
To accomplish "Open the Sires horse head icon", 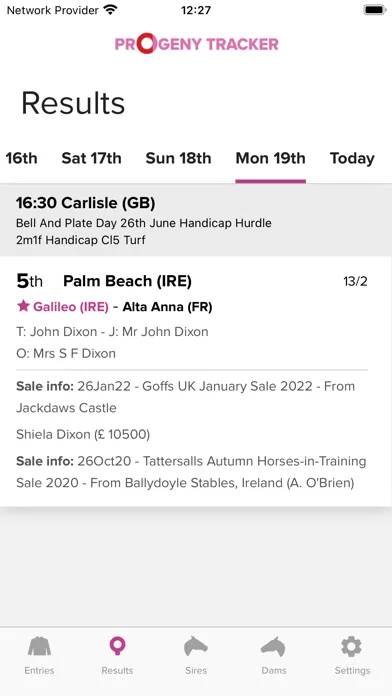I will [196, 647].
